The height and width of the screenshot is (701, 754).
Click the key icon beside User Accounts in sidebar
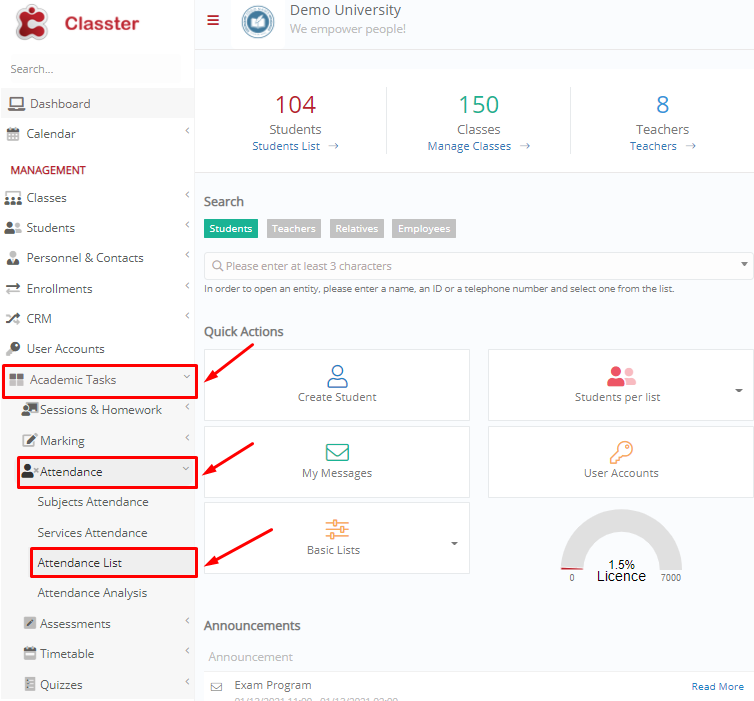[13, 348]
